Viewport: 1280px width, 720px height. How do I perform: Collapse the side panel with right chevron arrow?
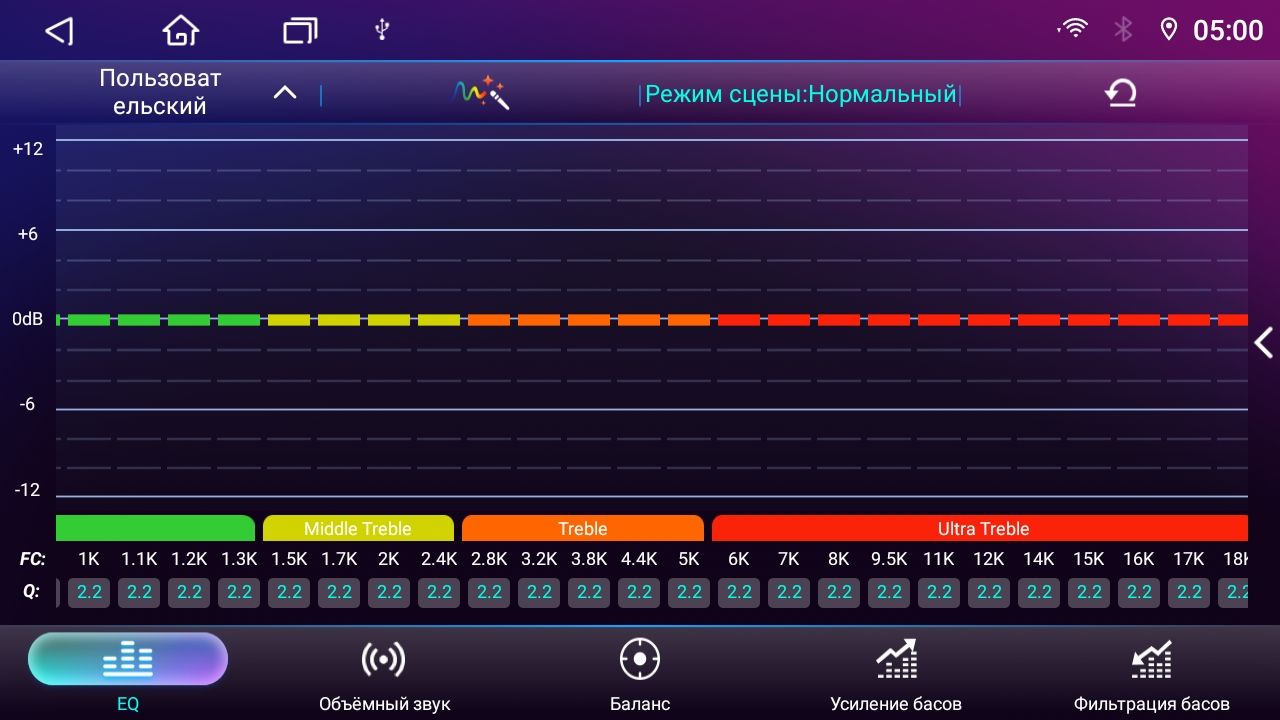pyautogui.click(x=1262, y=343)
